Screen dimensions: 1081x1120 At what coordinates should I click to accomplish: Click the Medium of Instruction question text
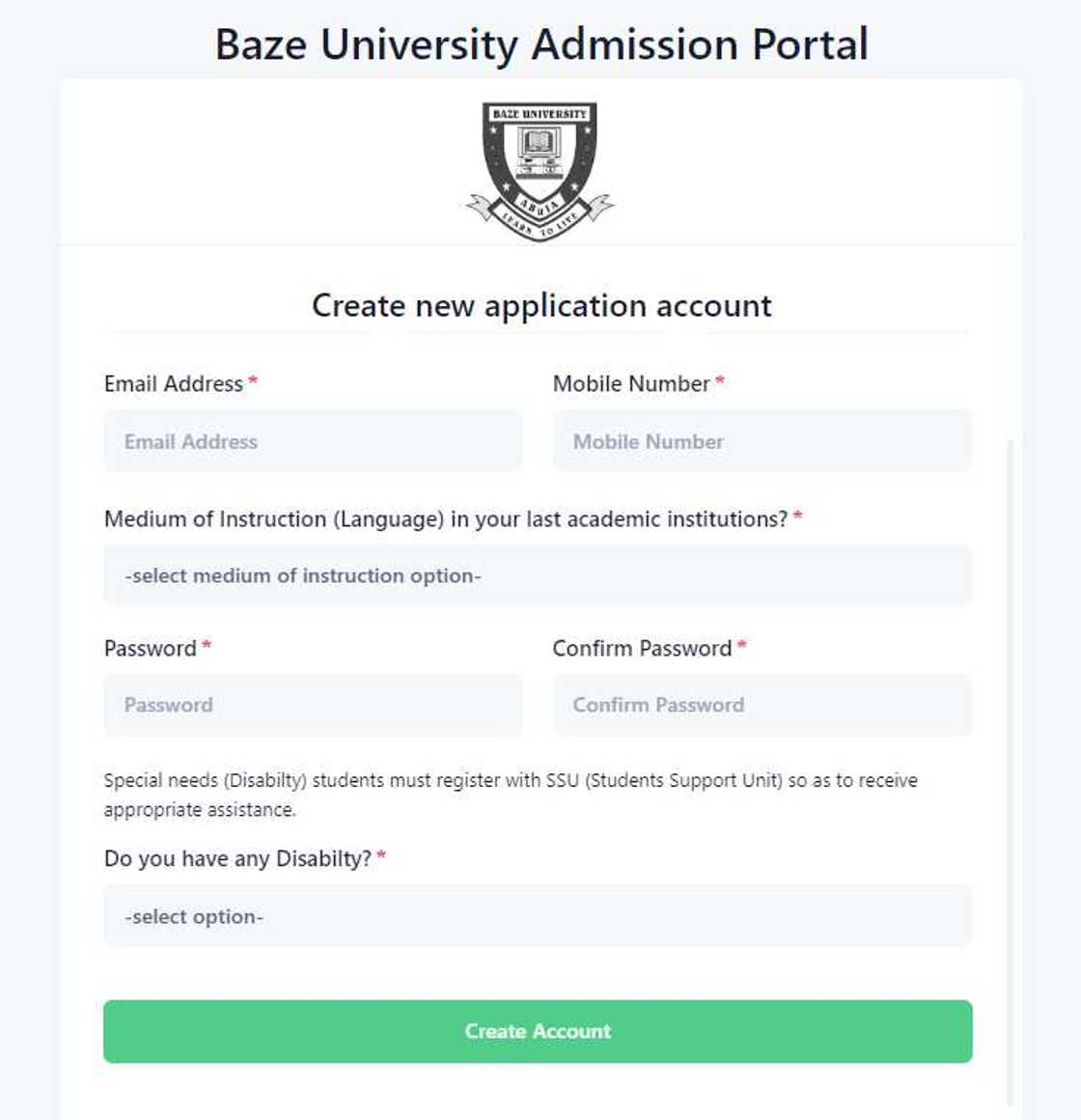click(x=447, y=518)
